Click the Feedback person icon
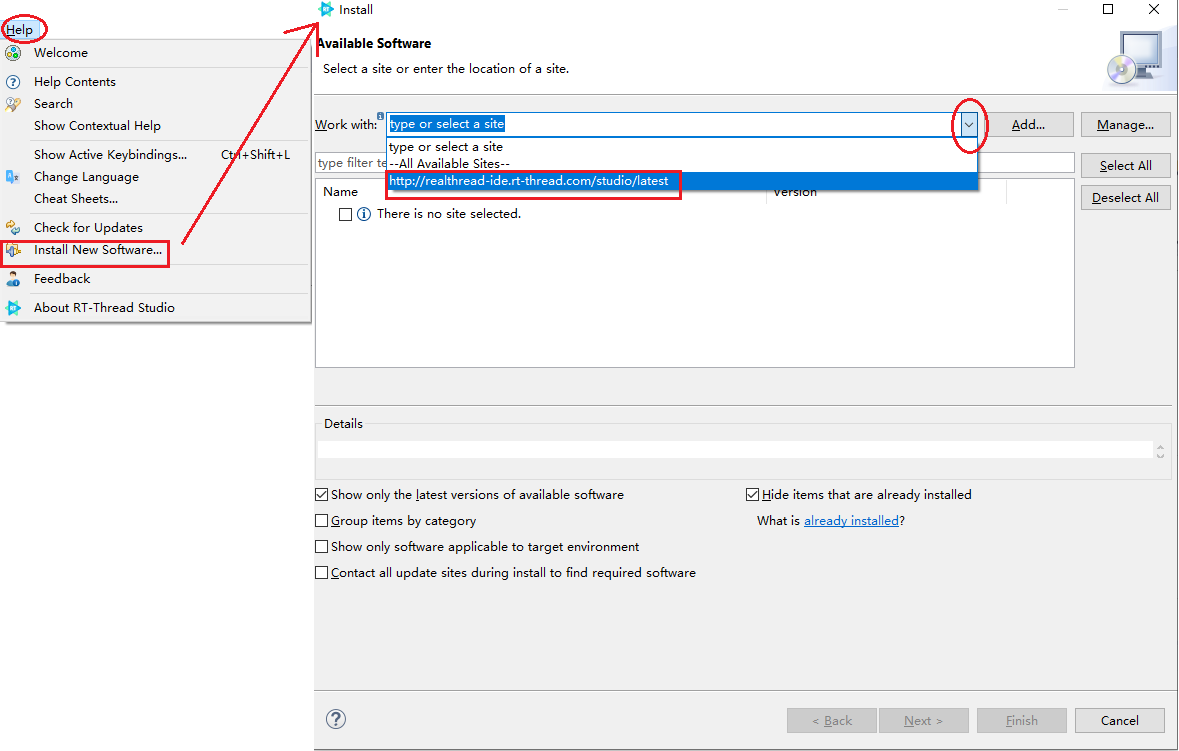This screenshot has width=1179, height=751. 13,278
